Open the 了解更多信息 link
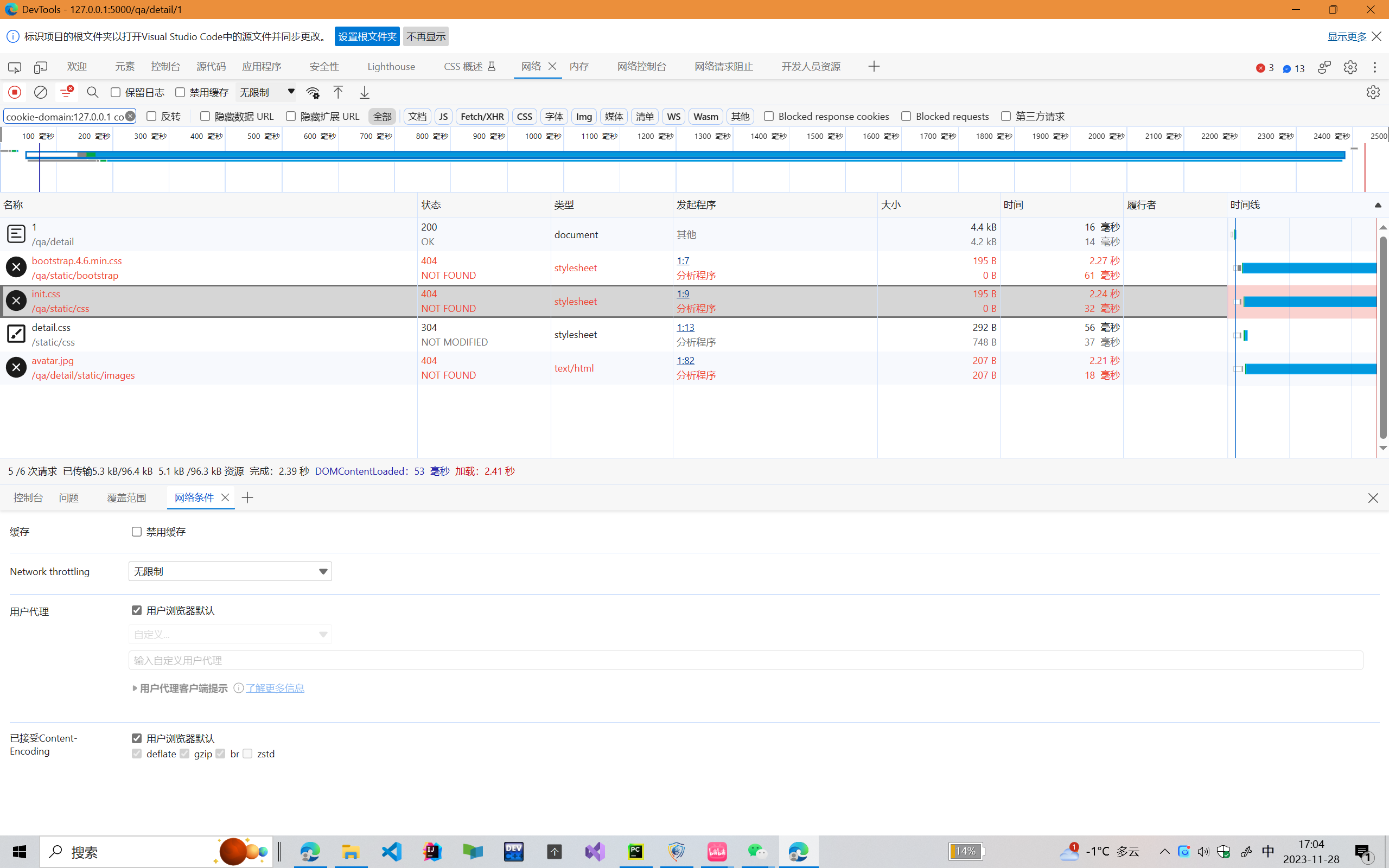Viewport: 1389px width, 868px height. pyautogui.click(x=275, y=688)
